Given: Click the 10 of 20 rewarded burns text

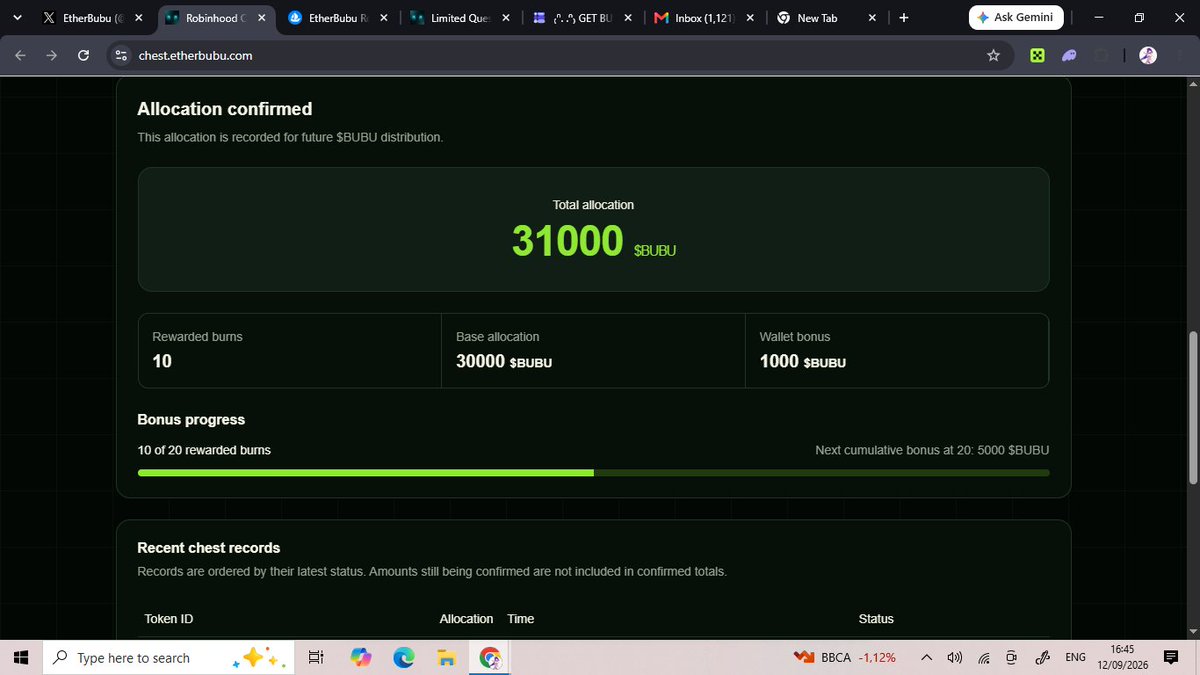Looking at the screenshot, I should 204,450.
